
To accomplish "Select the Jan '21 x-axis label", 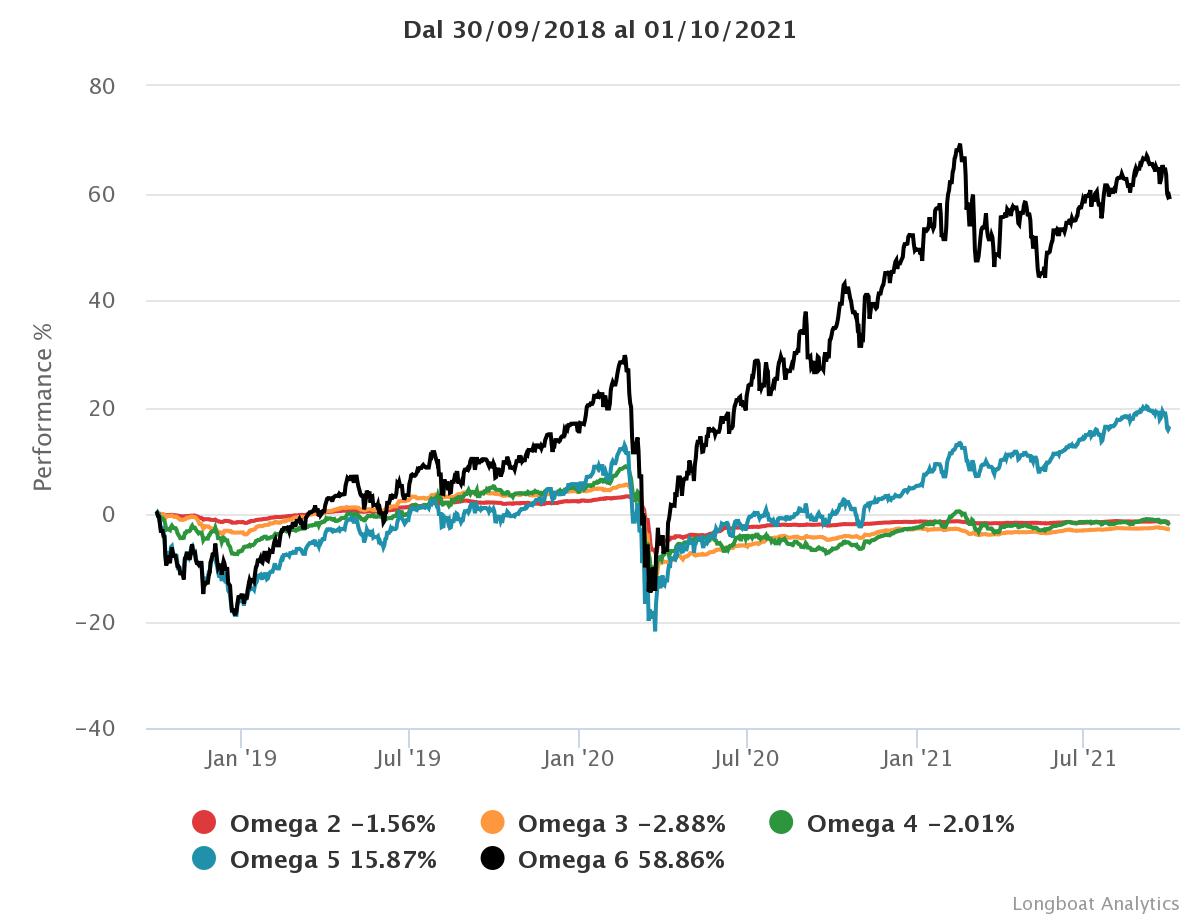I will pos(917,758).
